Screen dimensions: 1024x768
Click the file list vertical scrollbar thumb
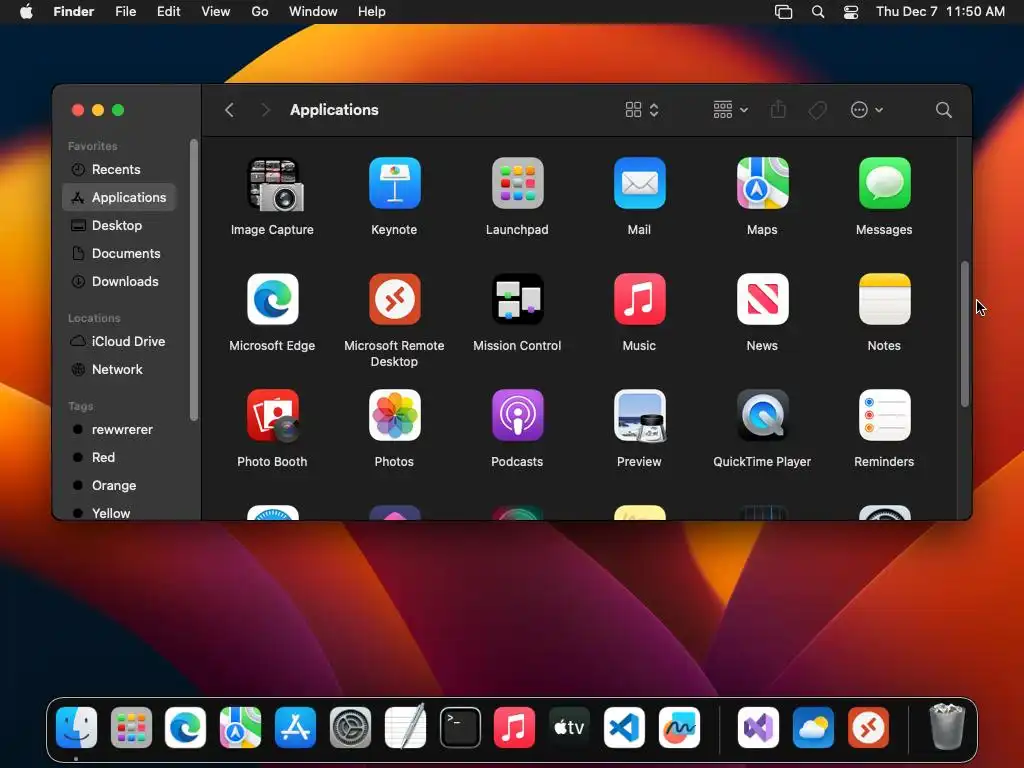point(964,334)
